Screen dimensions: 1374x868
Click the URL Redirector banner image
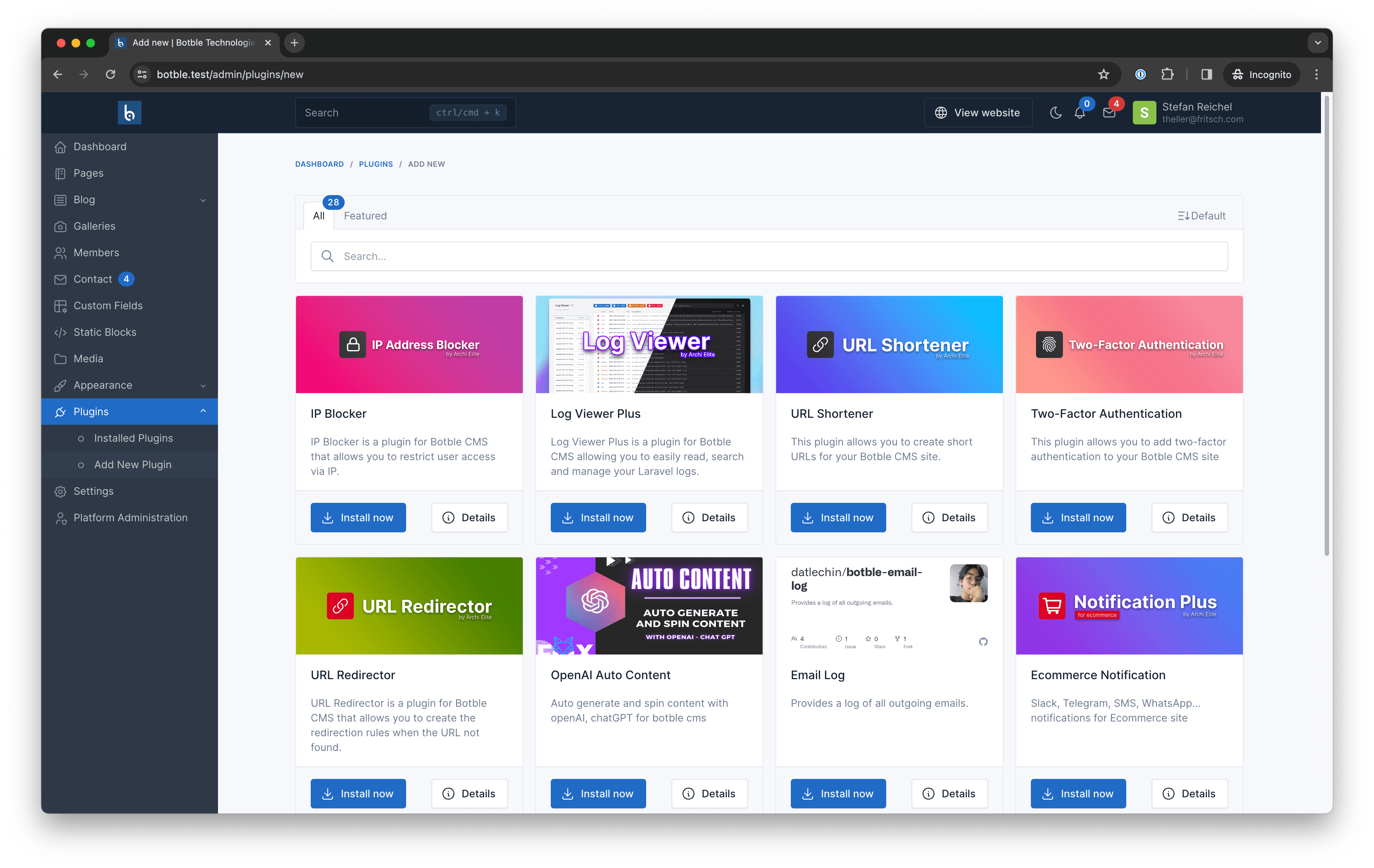[409, 606]
